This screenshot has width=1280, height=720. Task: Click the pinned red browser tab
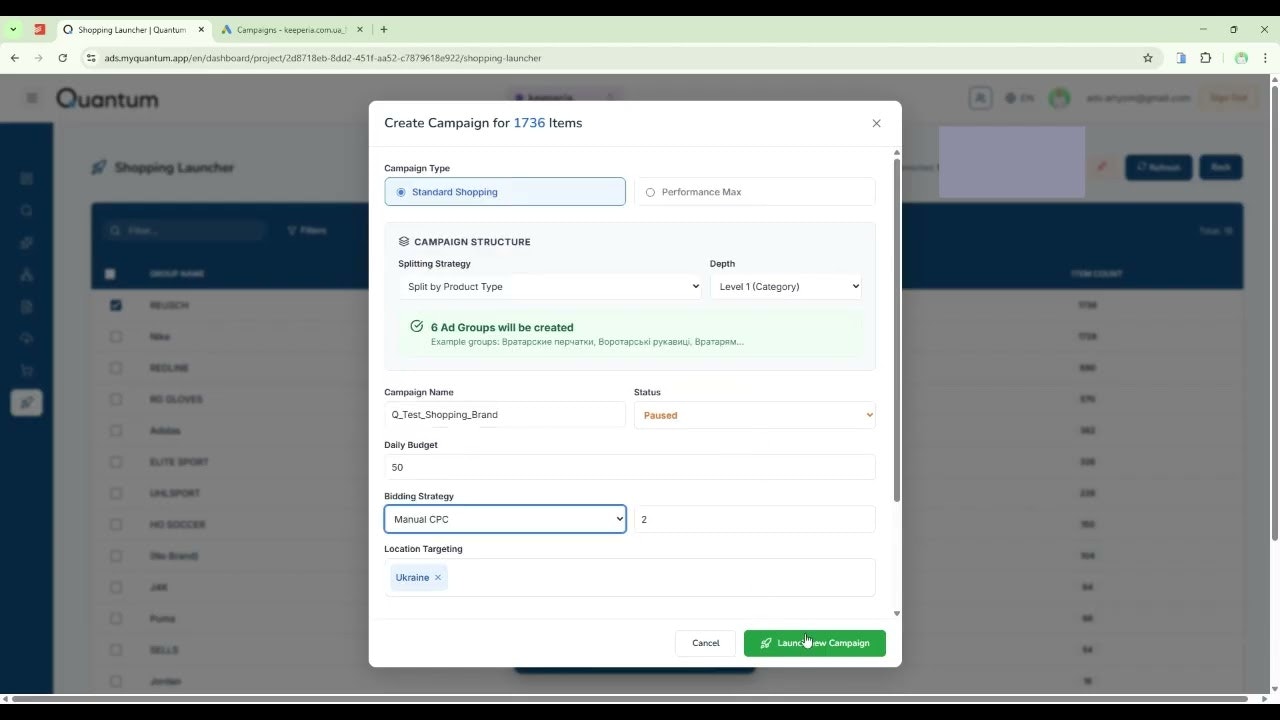click(40, 30)
